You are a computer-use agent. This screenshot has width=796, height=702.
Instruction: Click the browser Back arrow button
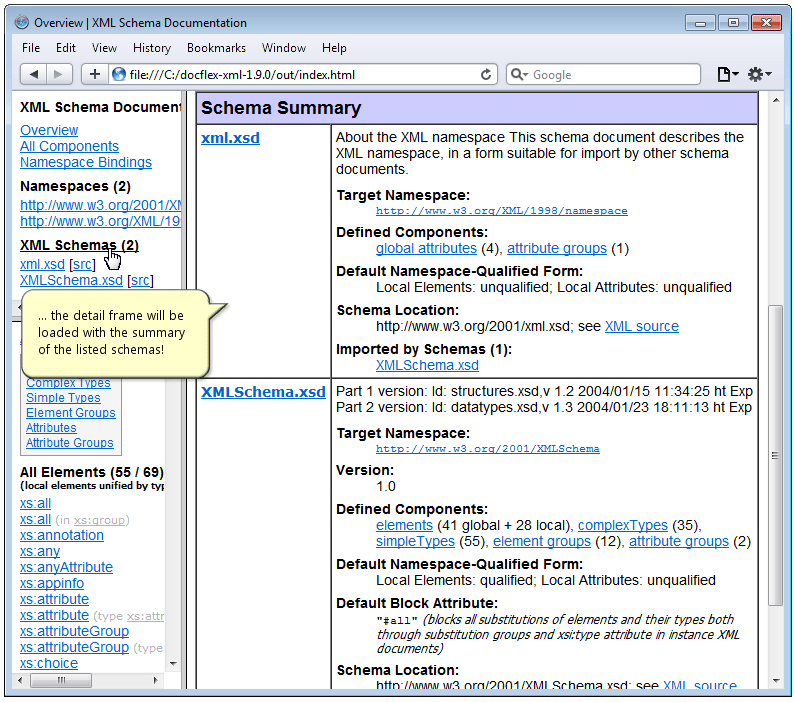coord(34,74)
